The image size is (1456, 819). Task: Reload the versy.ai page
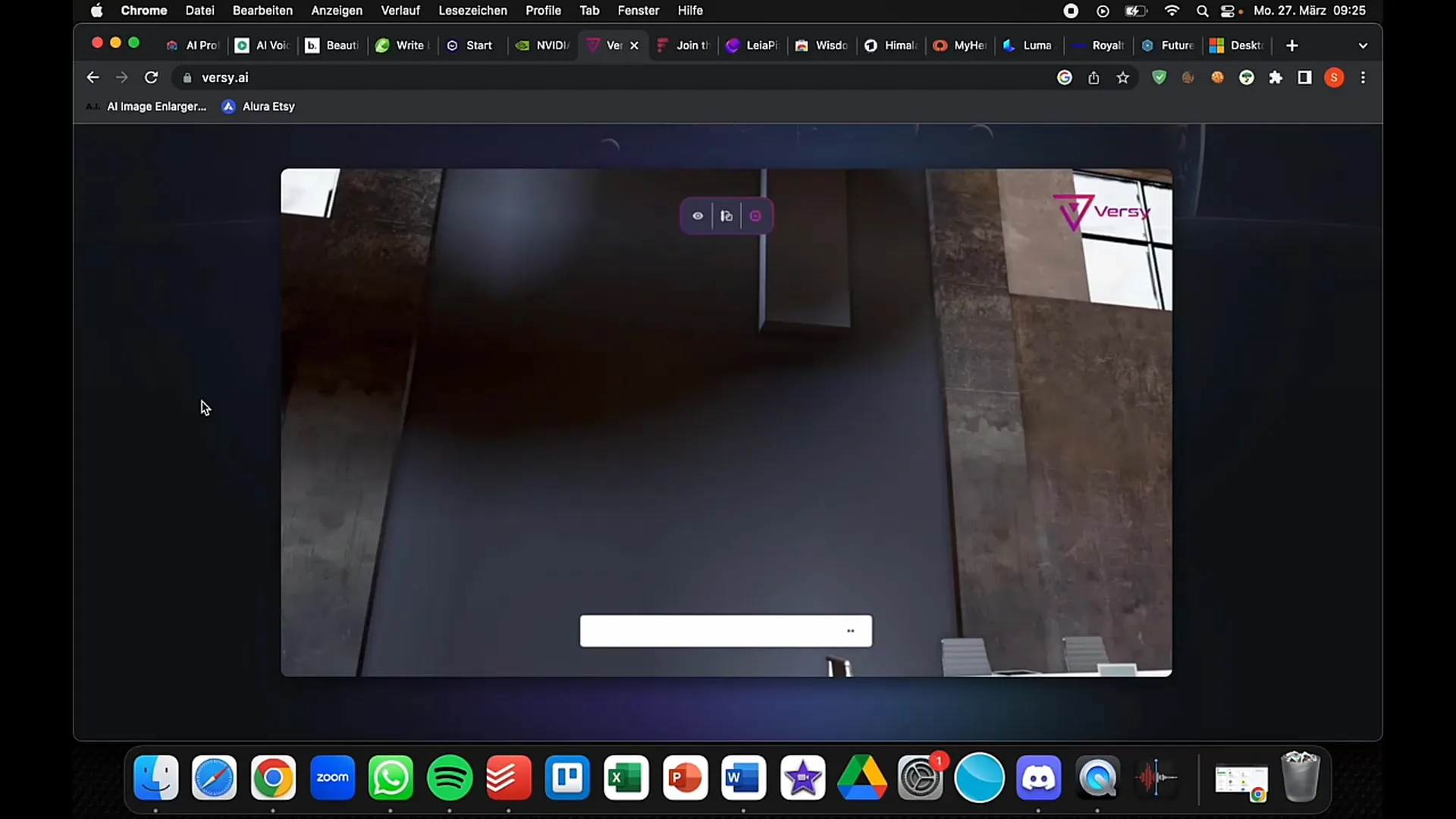pyautogui.click(x=151, y=77)
